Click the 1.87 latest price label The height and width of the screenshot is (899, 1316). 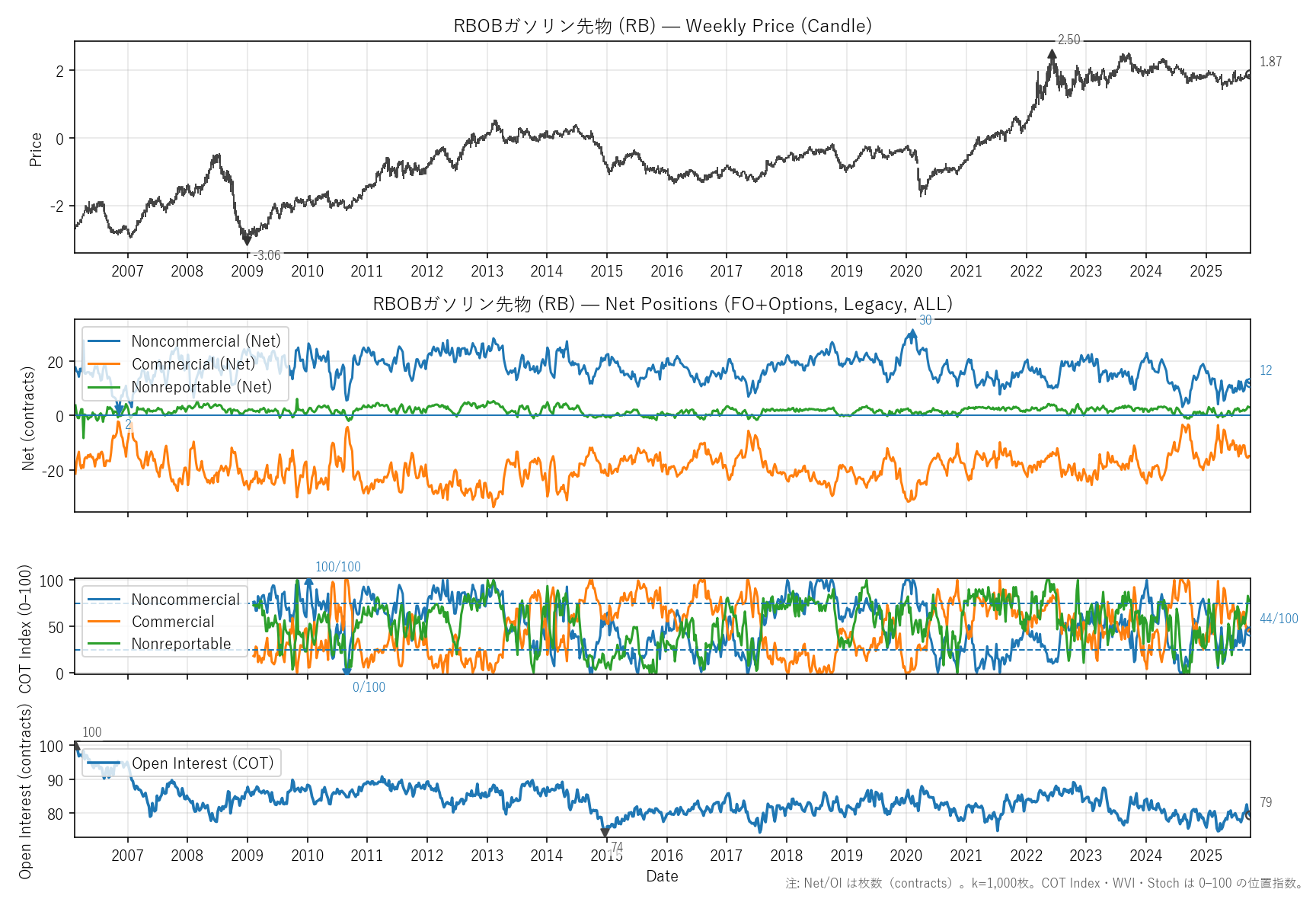[x=1270, y=62]
